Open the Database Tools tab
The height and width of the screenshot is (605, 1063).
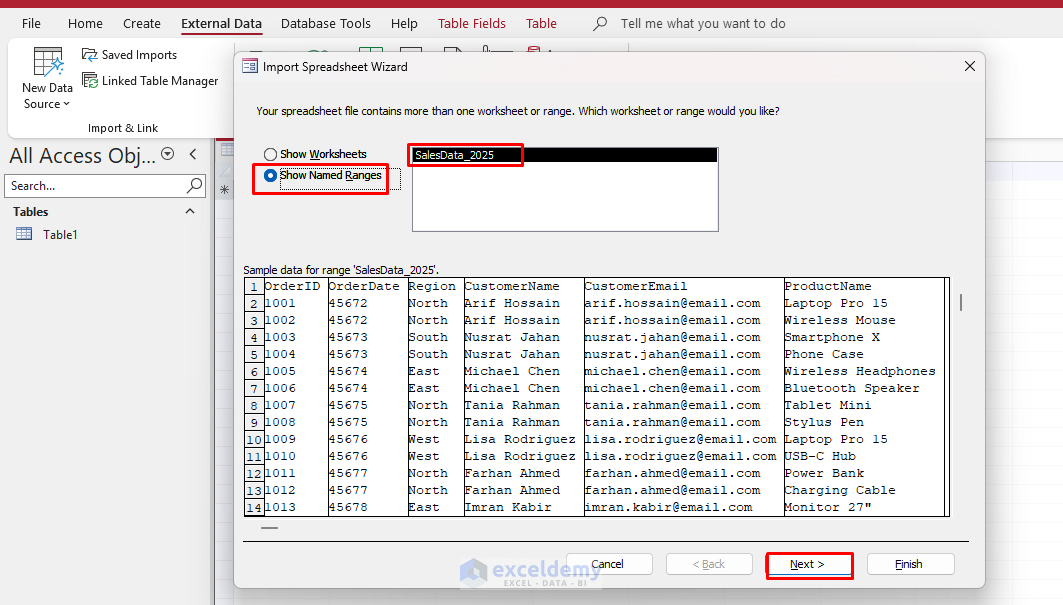(x=325, y=24)
